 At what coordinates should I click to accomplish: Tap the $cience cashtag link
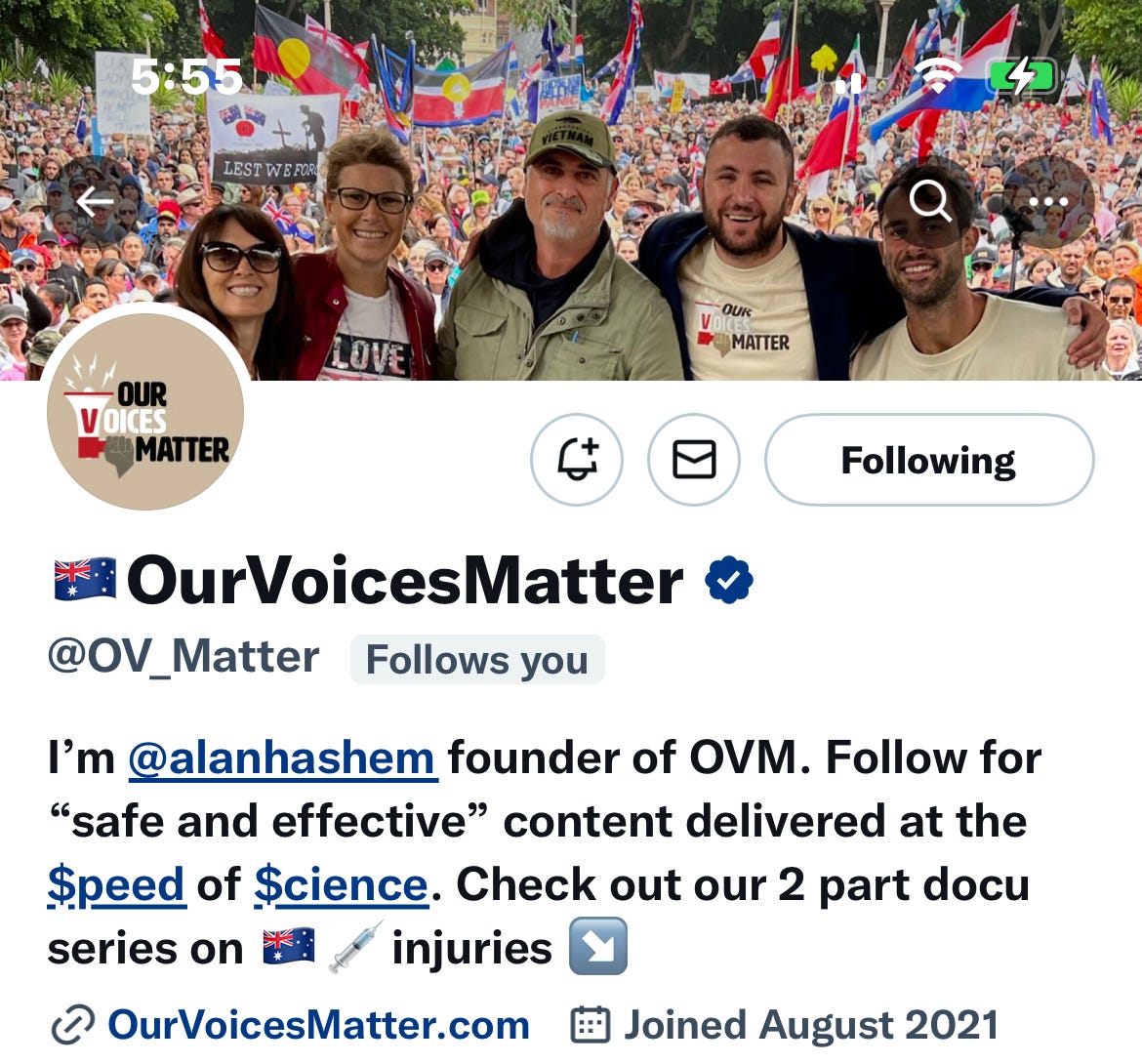pos(342,884)
